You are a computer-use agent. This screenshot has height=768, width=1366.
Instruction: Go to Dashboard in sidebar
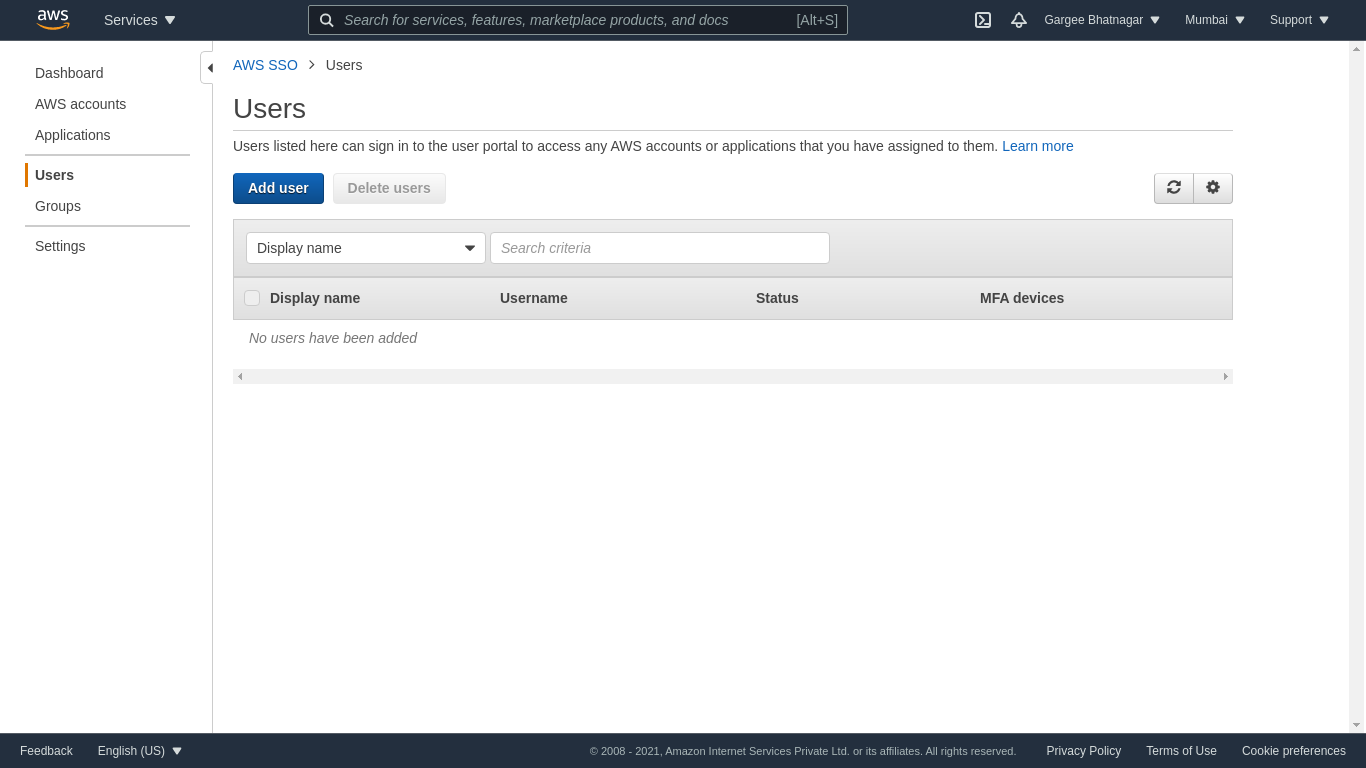(x=69, y=73)
